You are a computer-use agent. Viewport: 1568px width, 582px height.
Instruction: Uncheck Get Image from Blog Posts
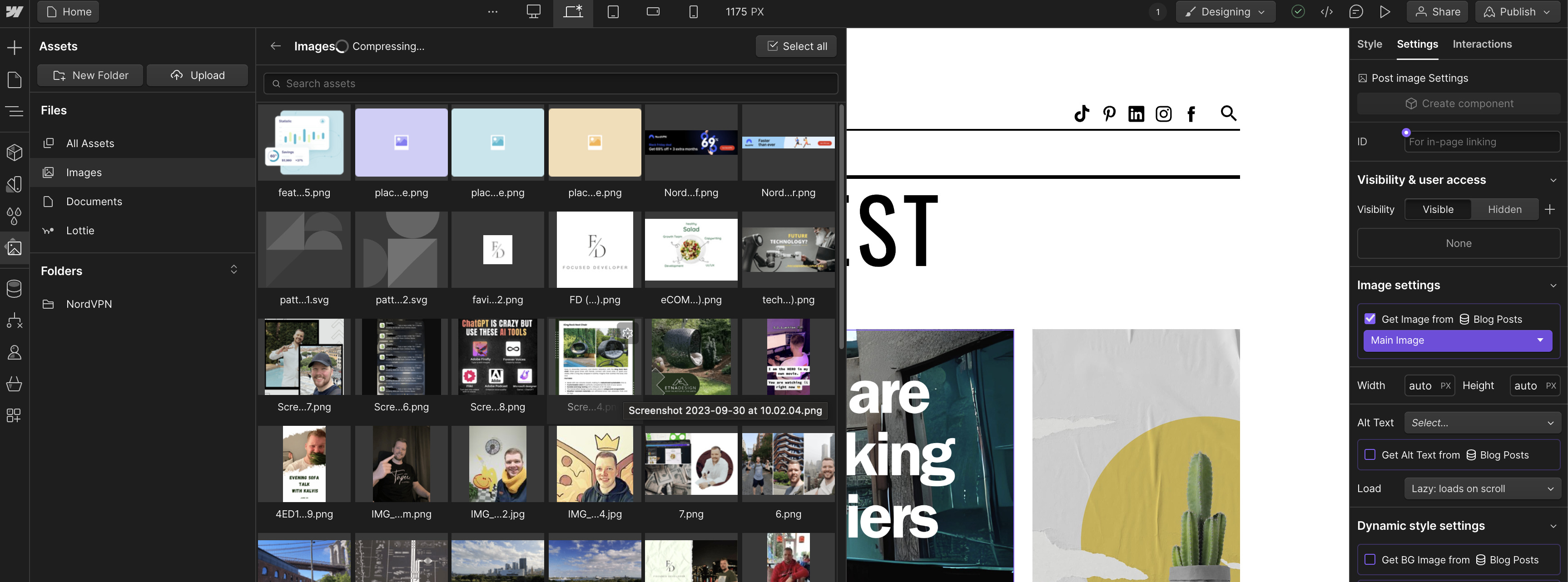pos(1370,319)
